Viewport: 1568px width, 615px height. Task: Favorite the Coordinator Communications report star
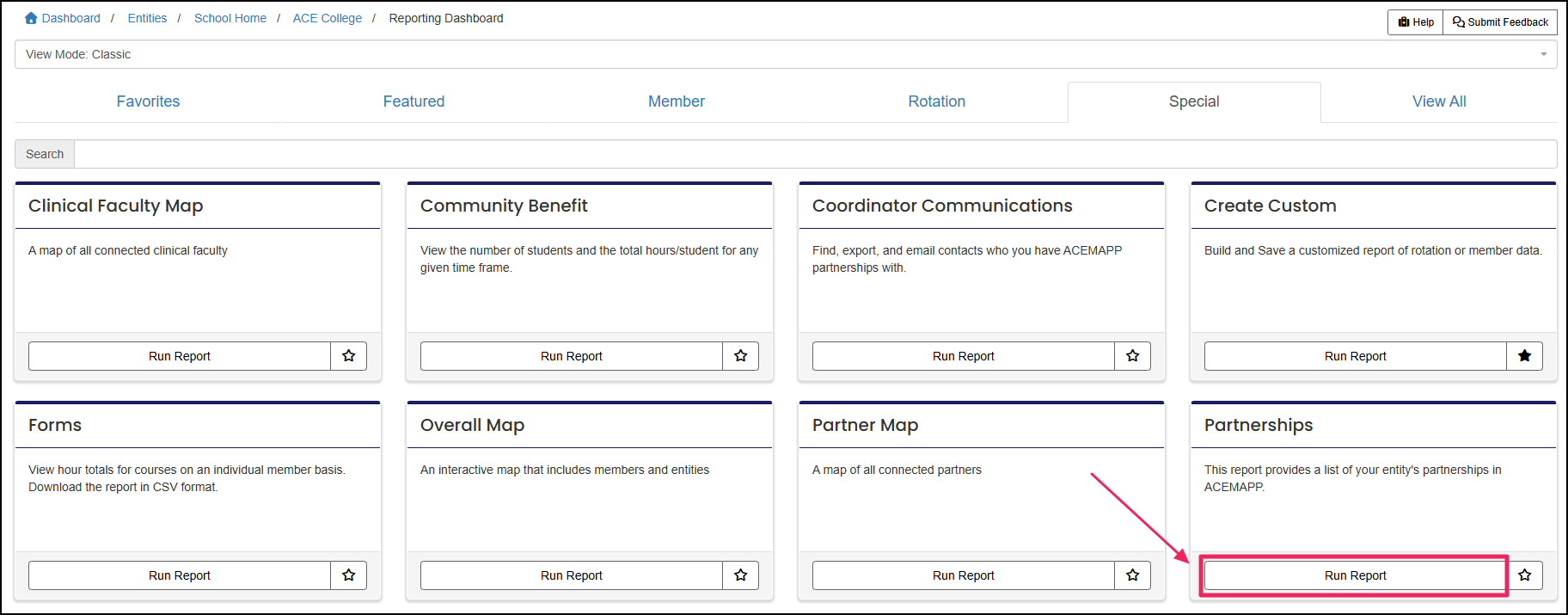pos(1133,356)
